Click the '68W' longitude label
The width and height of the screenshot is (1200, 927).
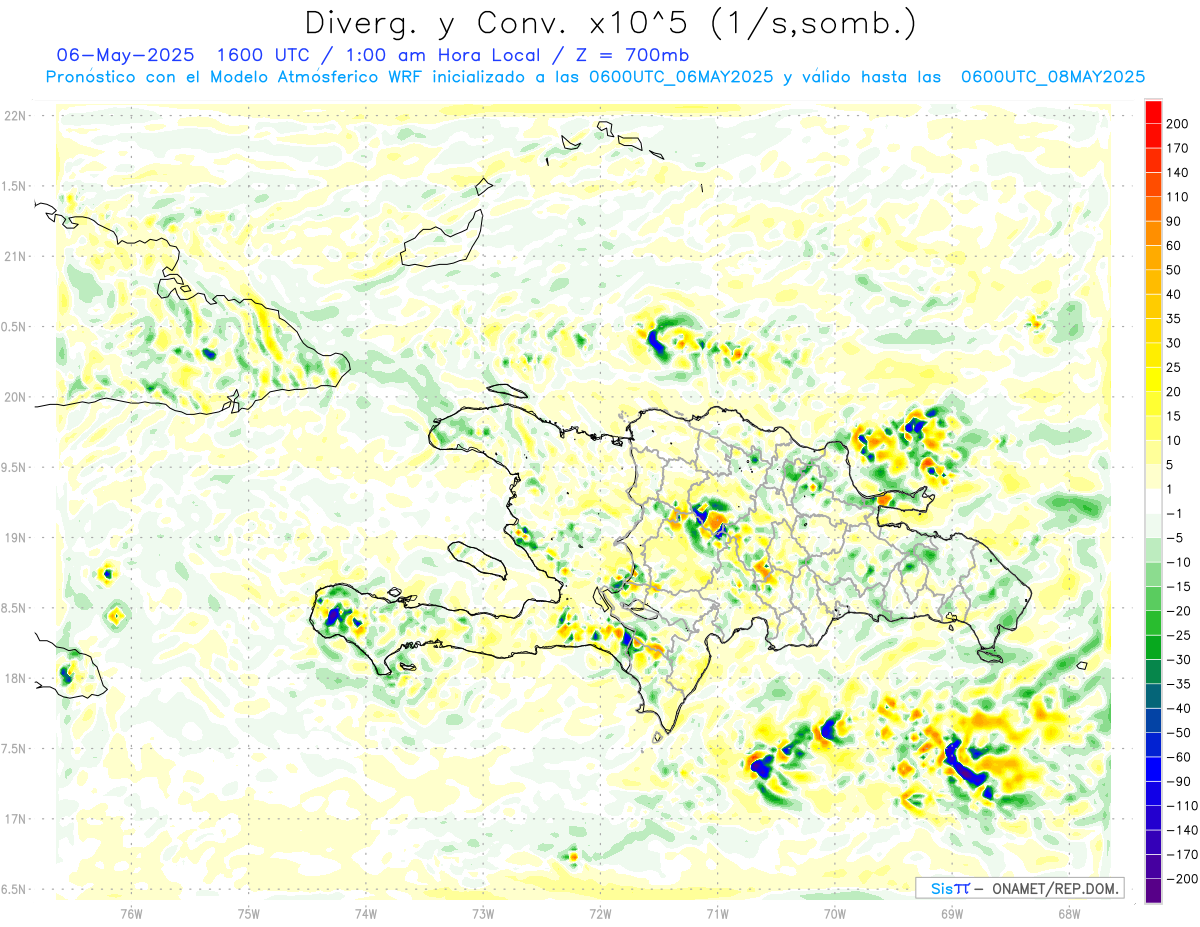tap(1069, 913)
